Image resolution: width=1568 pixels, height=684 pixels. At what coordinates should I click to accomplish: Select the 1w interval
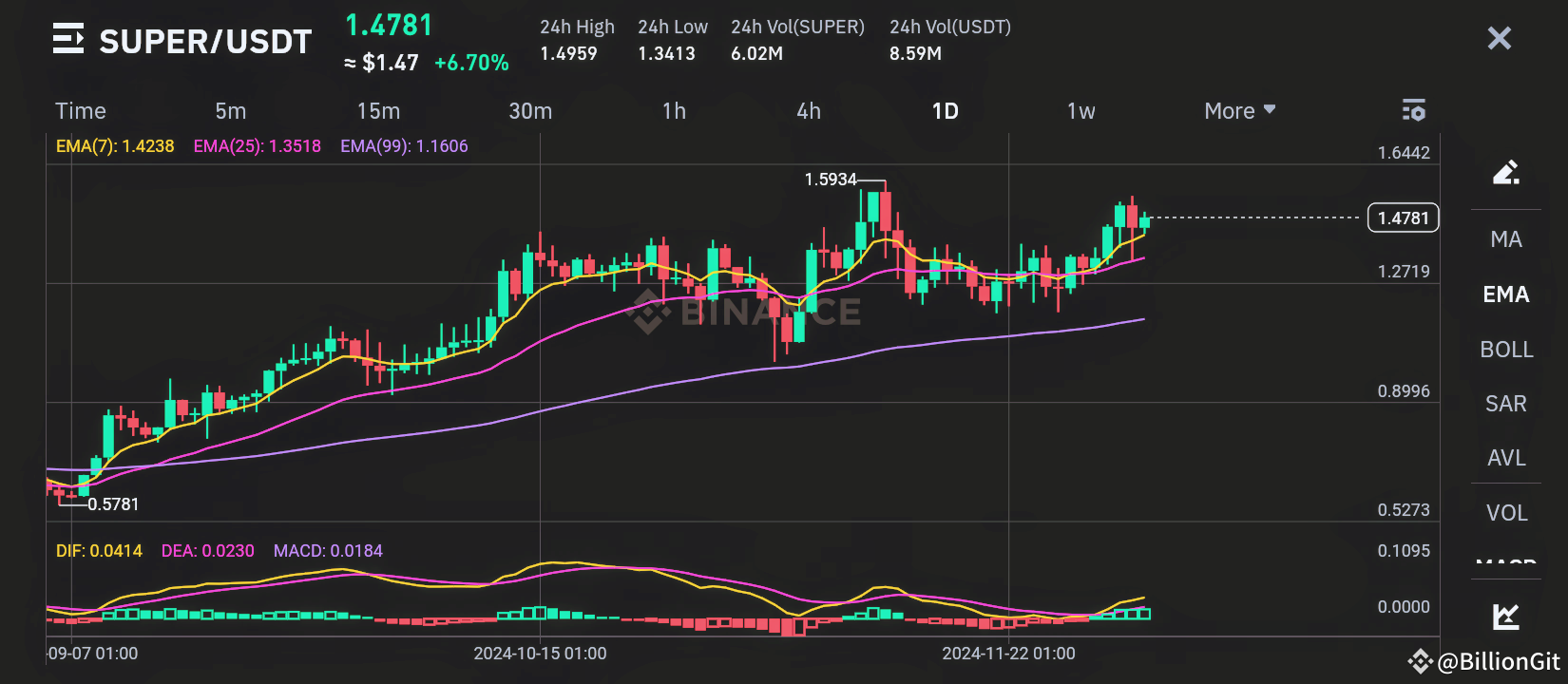coord(1080,111)
